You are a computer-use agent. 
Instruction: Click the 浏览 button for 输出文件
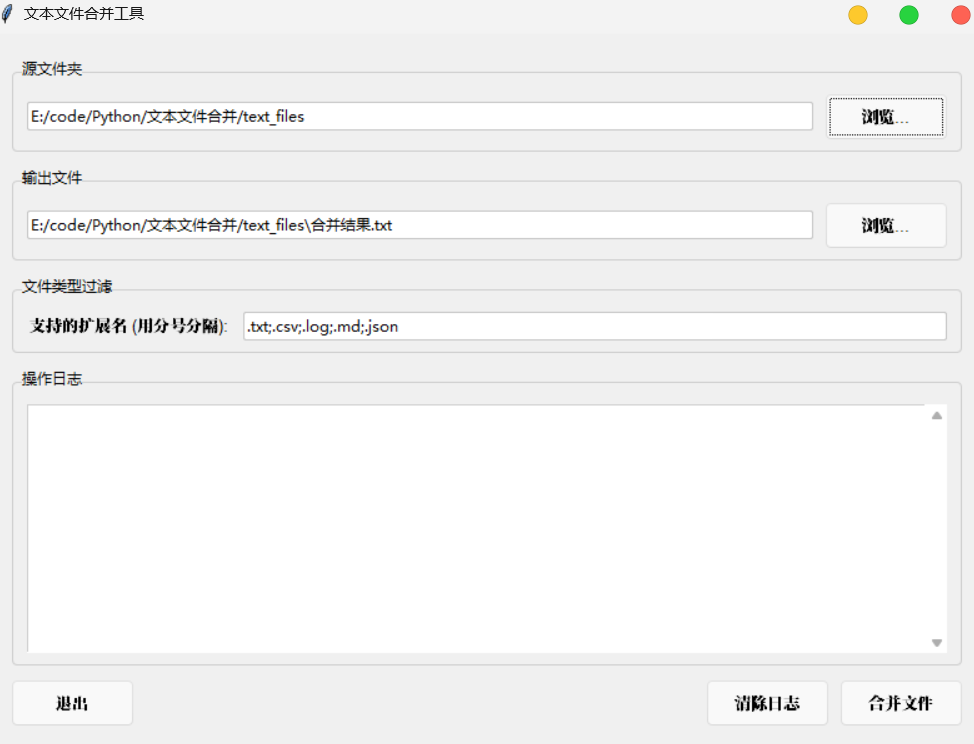(886, 225)
